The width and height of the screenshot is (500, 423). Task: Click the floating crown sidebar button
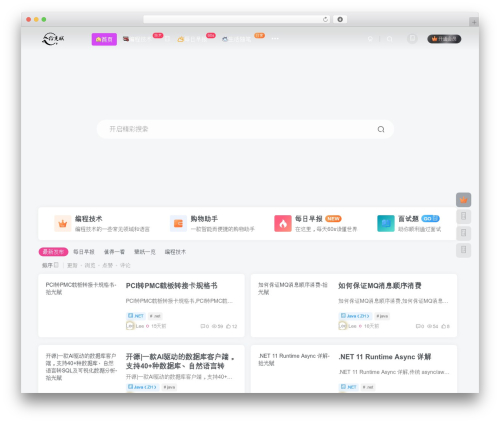(463, 200)
